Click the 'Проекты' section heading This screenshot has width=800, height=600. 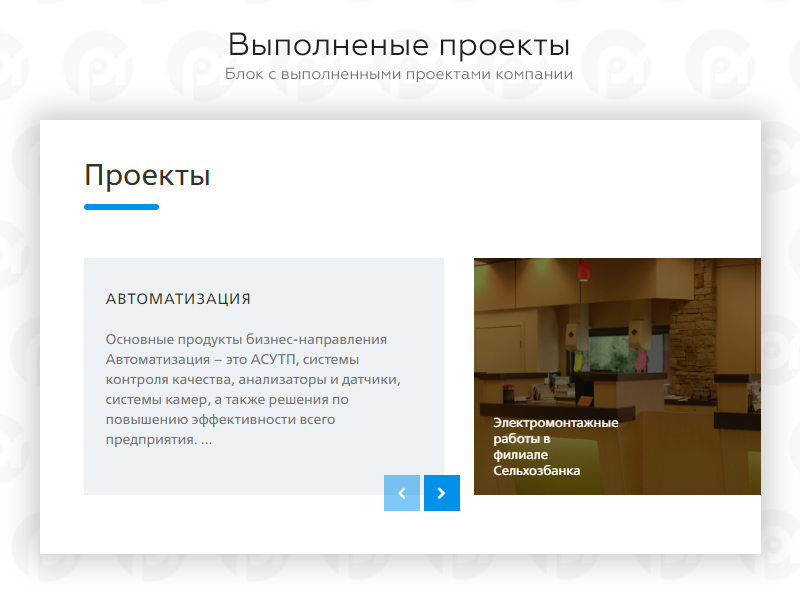click(147, 175)
